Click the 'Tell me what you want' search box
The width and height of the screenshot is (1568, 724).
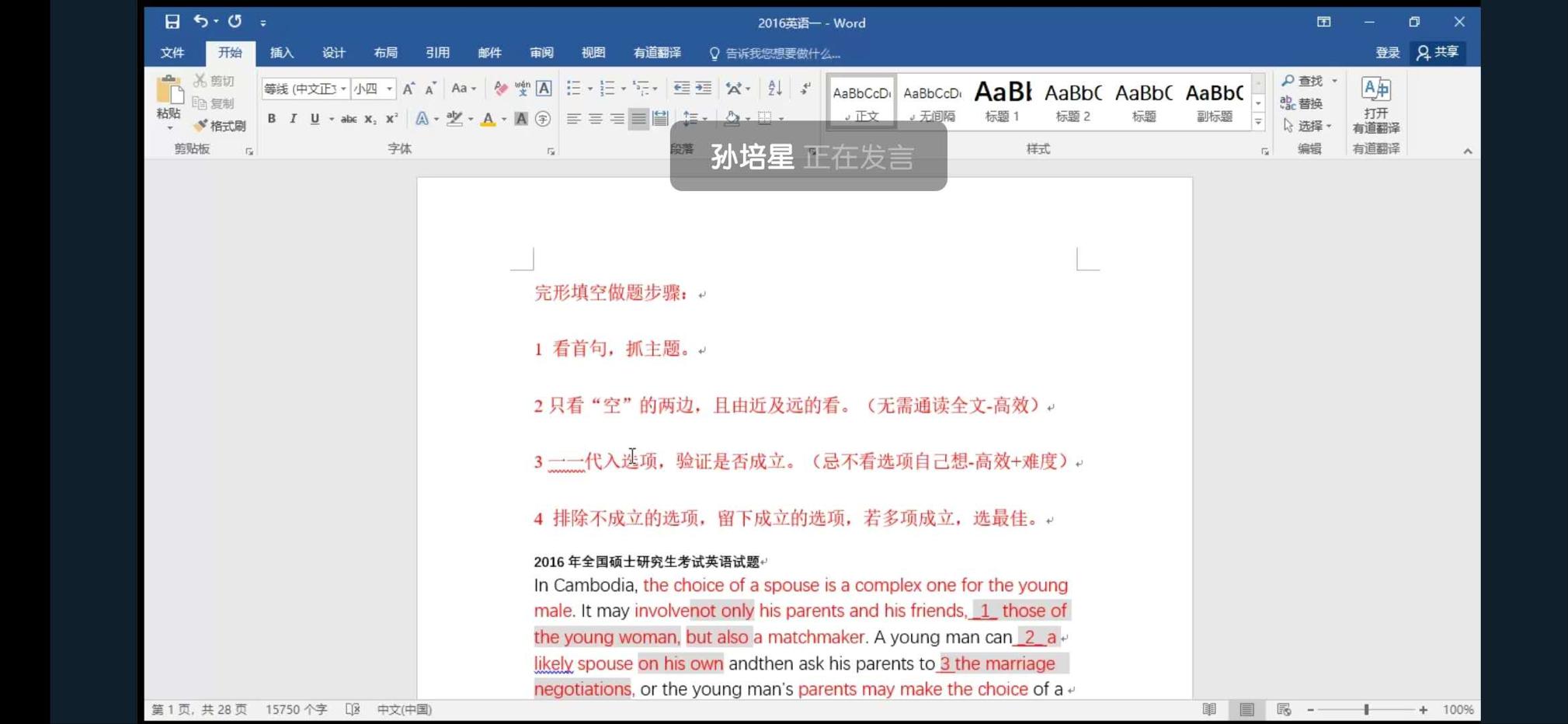782,54
